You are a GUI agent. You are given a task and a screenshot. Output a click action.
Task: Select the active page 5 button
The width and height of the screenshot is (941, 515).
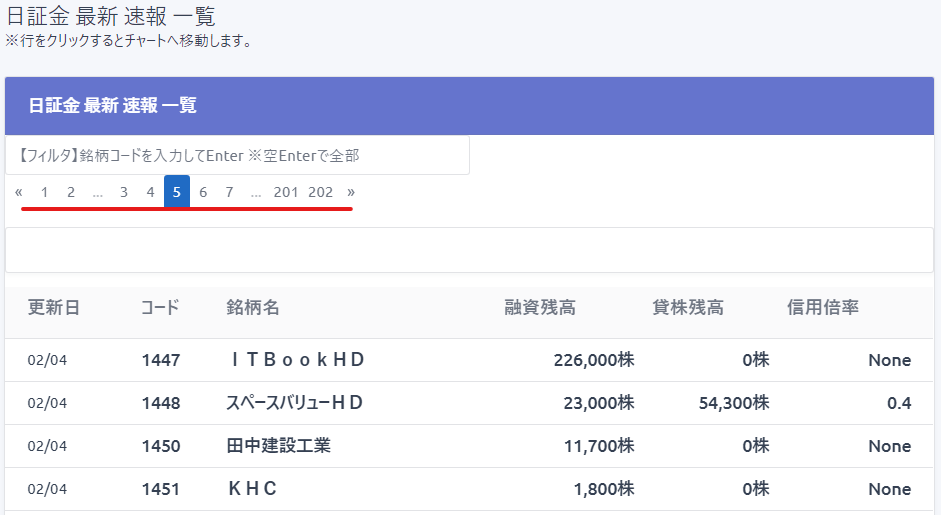(x=177, y=192)
